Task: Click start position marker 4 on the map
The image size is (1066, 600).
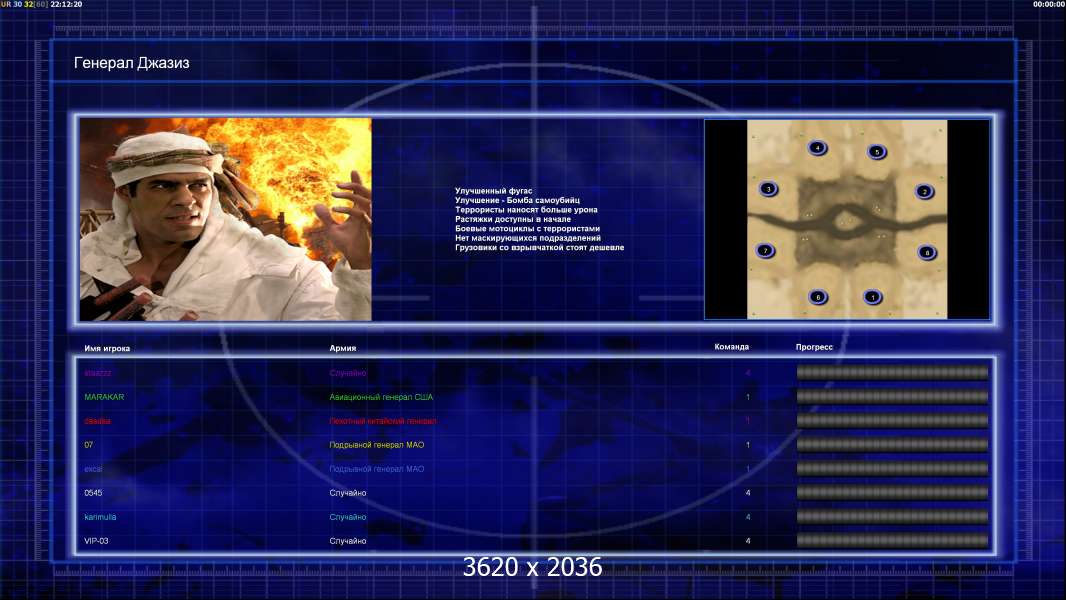Action: pyautogui.click(x=817, y=147)
